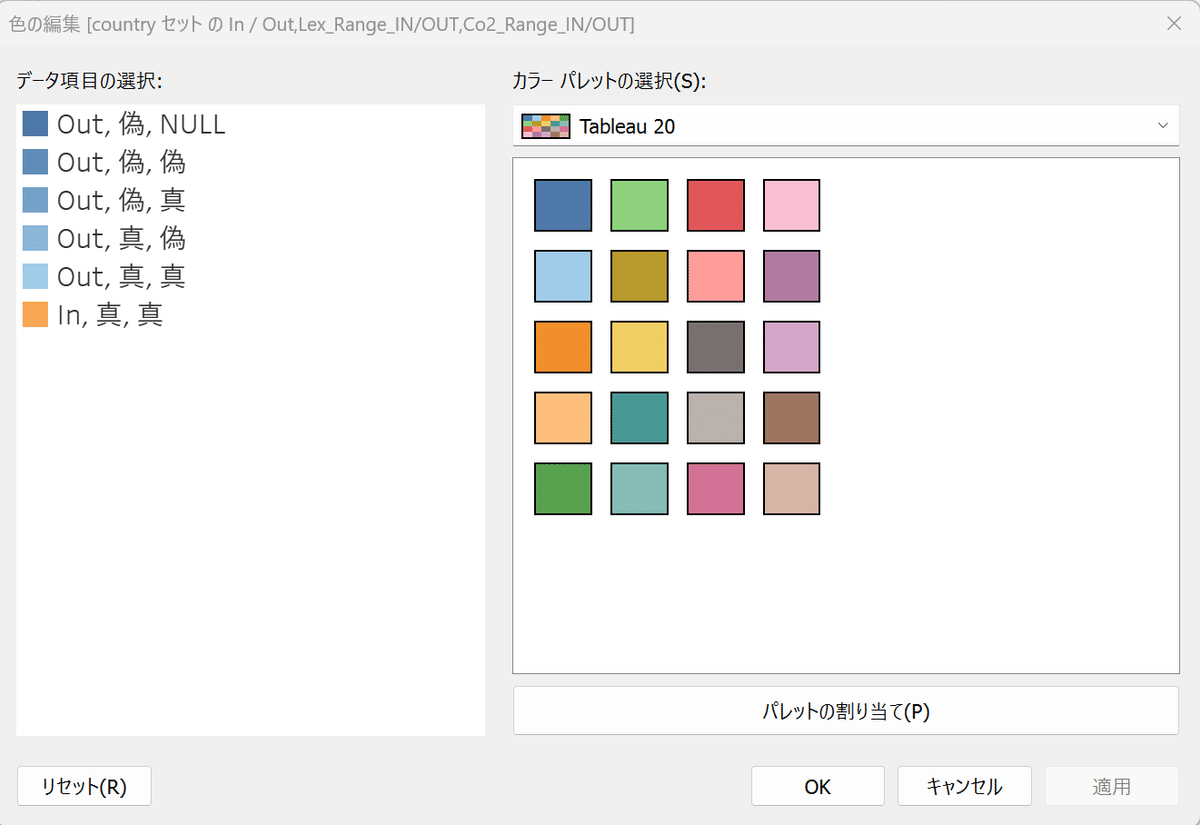Pick the dark gray palette swatch
The image size is (1200, 825).
coord(716,347)
